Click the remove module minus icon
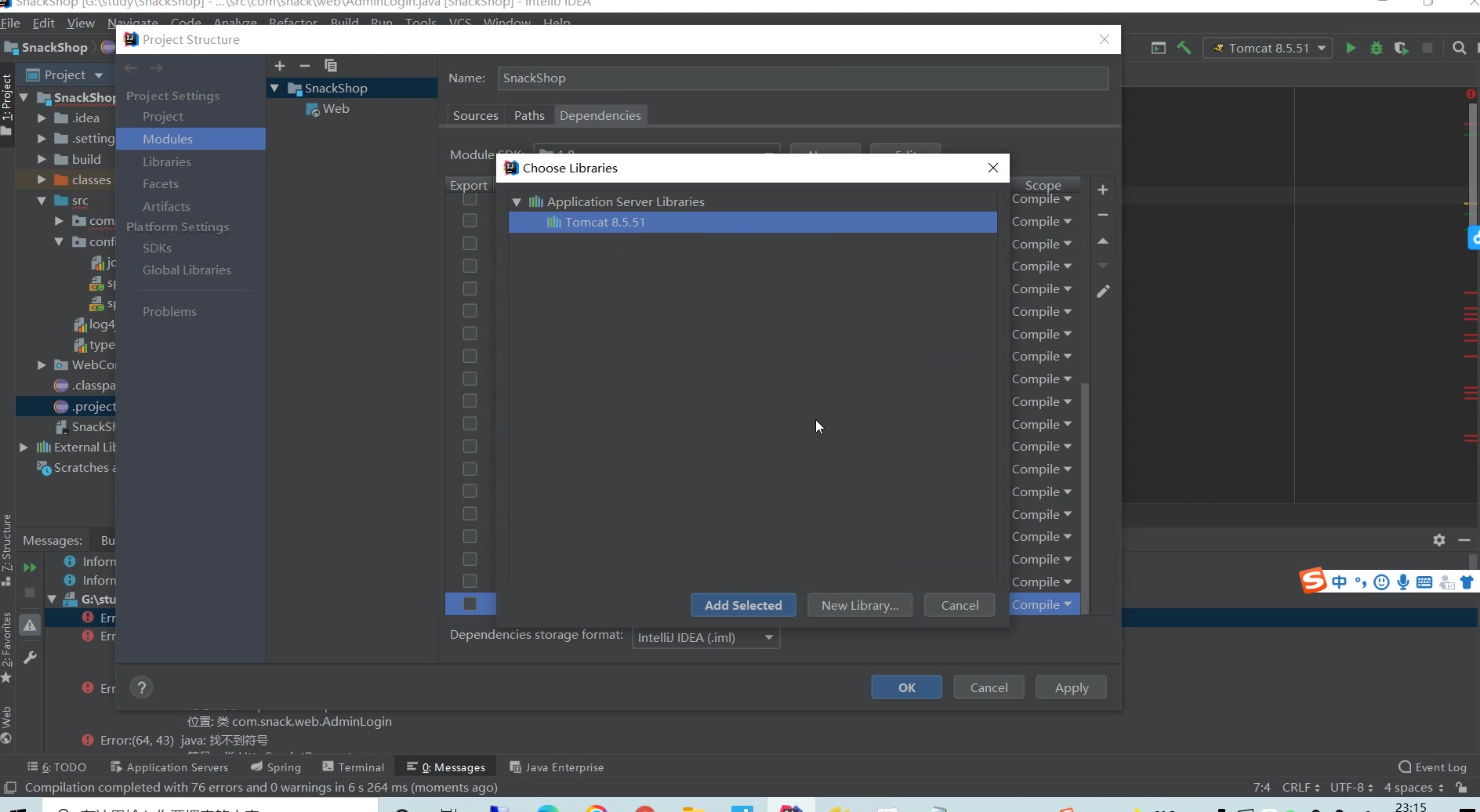The image size is (1480, 812). (305, 66)
